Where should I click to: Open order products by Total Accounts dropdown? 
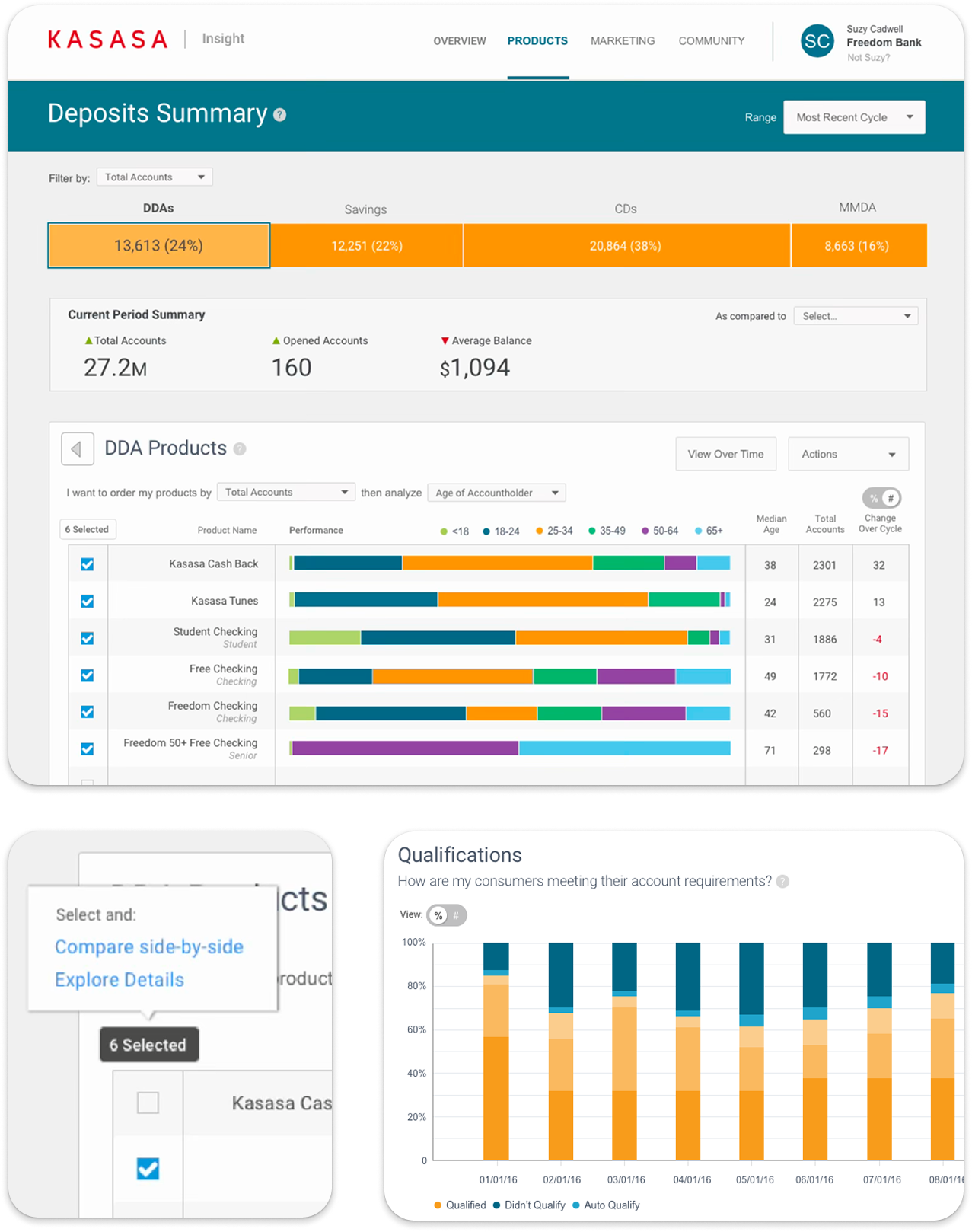click(286, 493)
